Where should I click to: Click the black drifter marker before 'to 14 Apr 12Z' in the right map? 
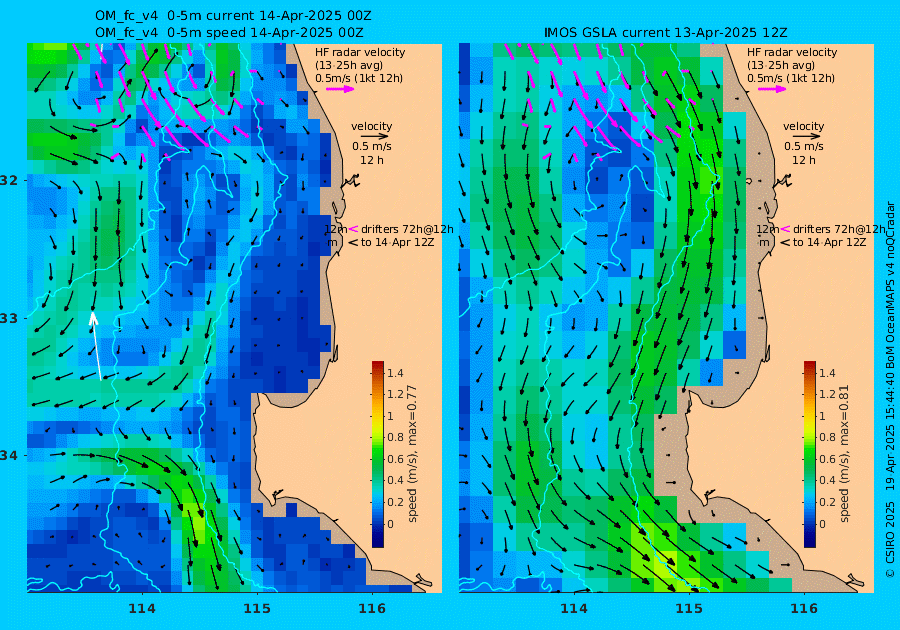[785, 243]
